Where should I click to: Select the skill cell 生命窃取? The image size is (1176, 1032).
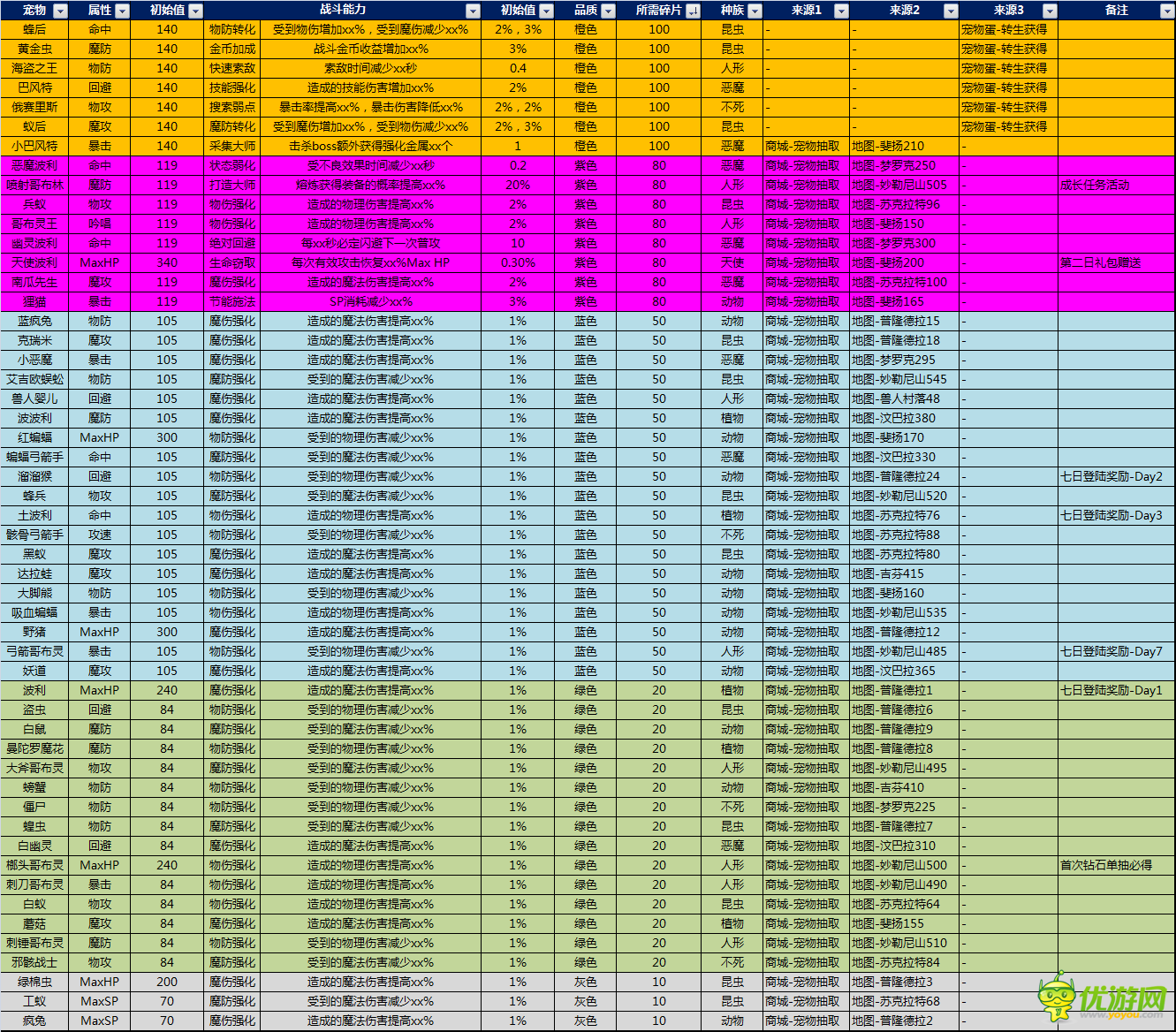(x=232, y=262)
